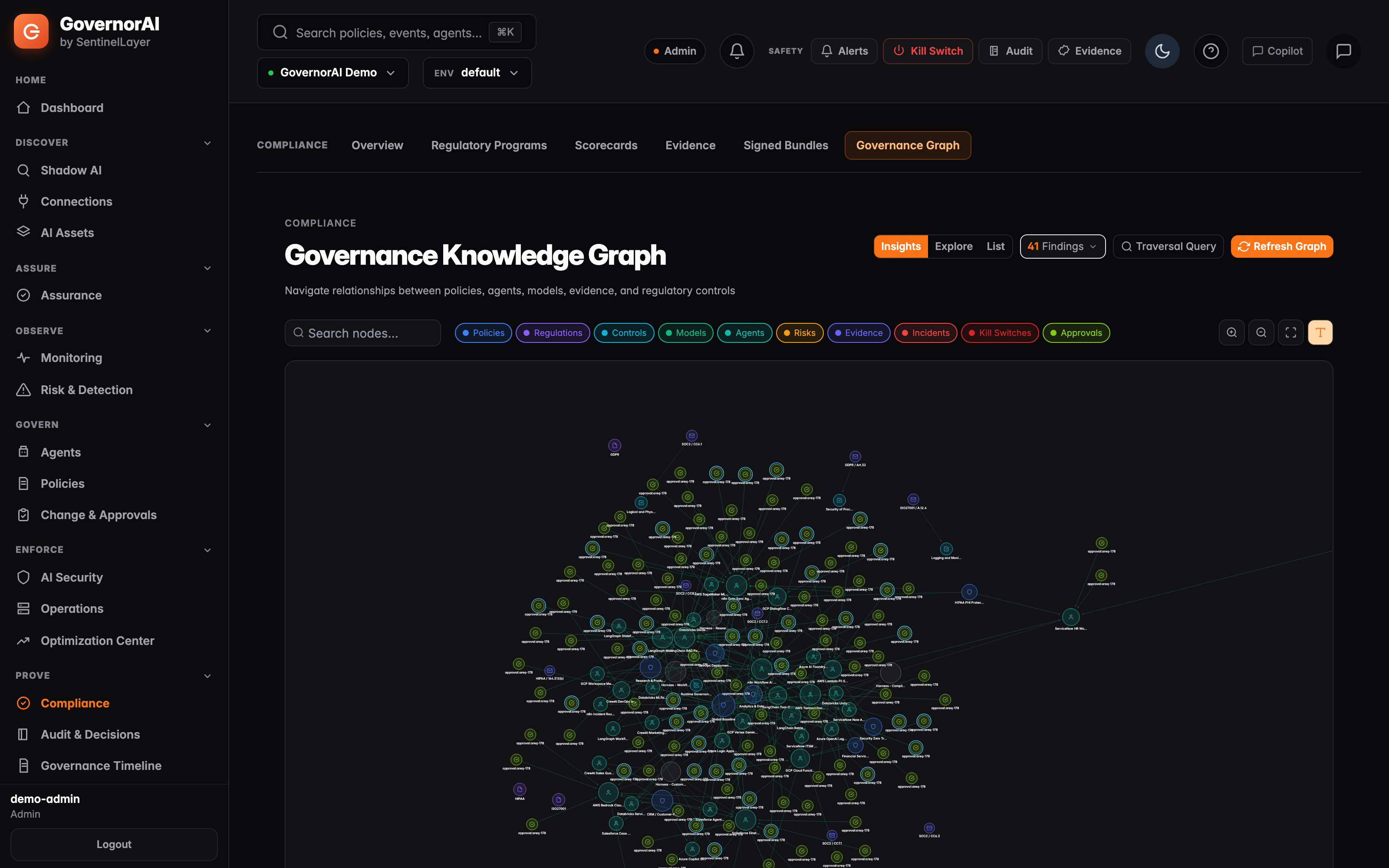This screenshot has height=868, width=1389.
Task: Switch to Regulatory Programs tab
Action: point(489,145)
